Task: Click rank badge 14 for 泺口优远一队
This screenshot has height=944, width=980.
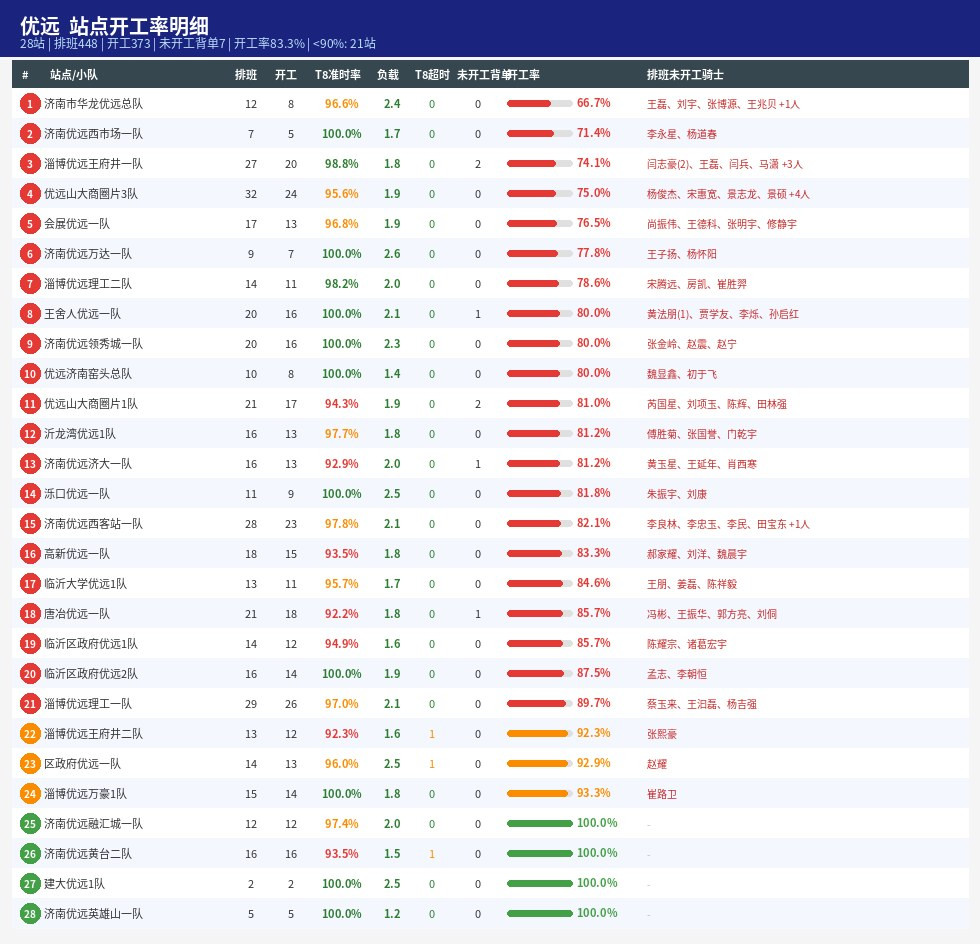Action: click(29, 494)
